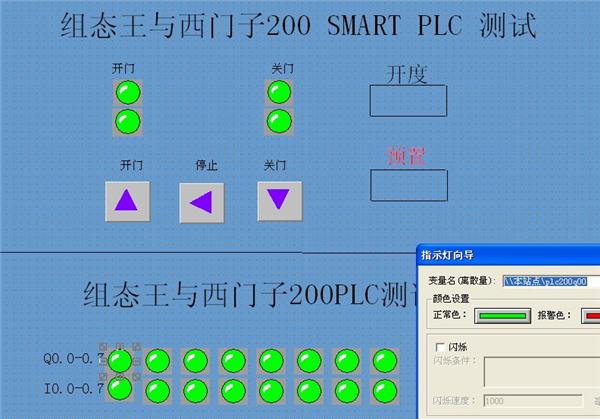
Task: Select second lamp in I0.0-0.7 row
Action: (158, 391)
